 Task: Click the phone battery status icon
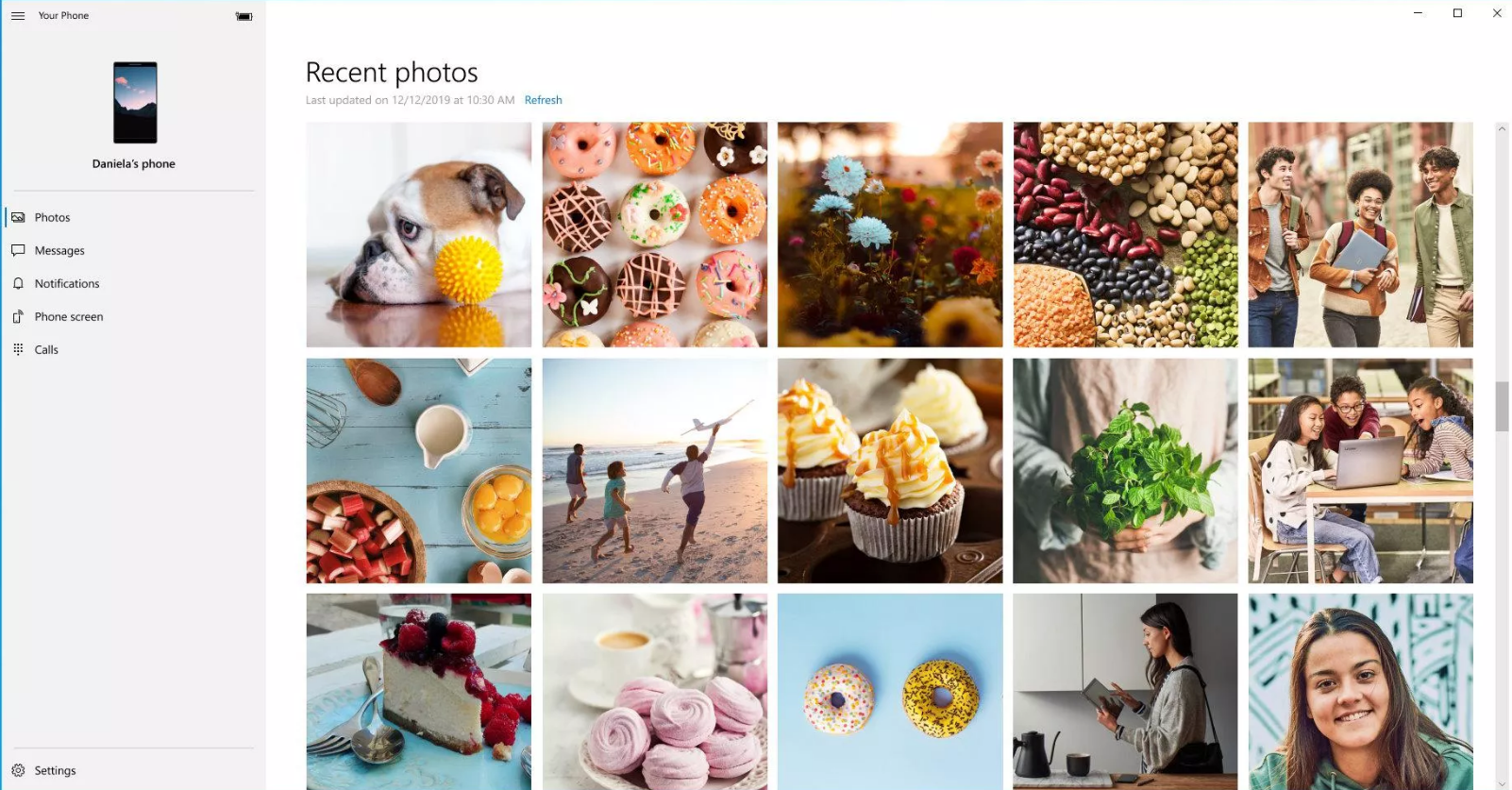[x=244, y=16]
